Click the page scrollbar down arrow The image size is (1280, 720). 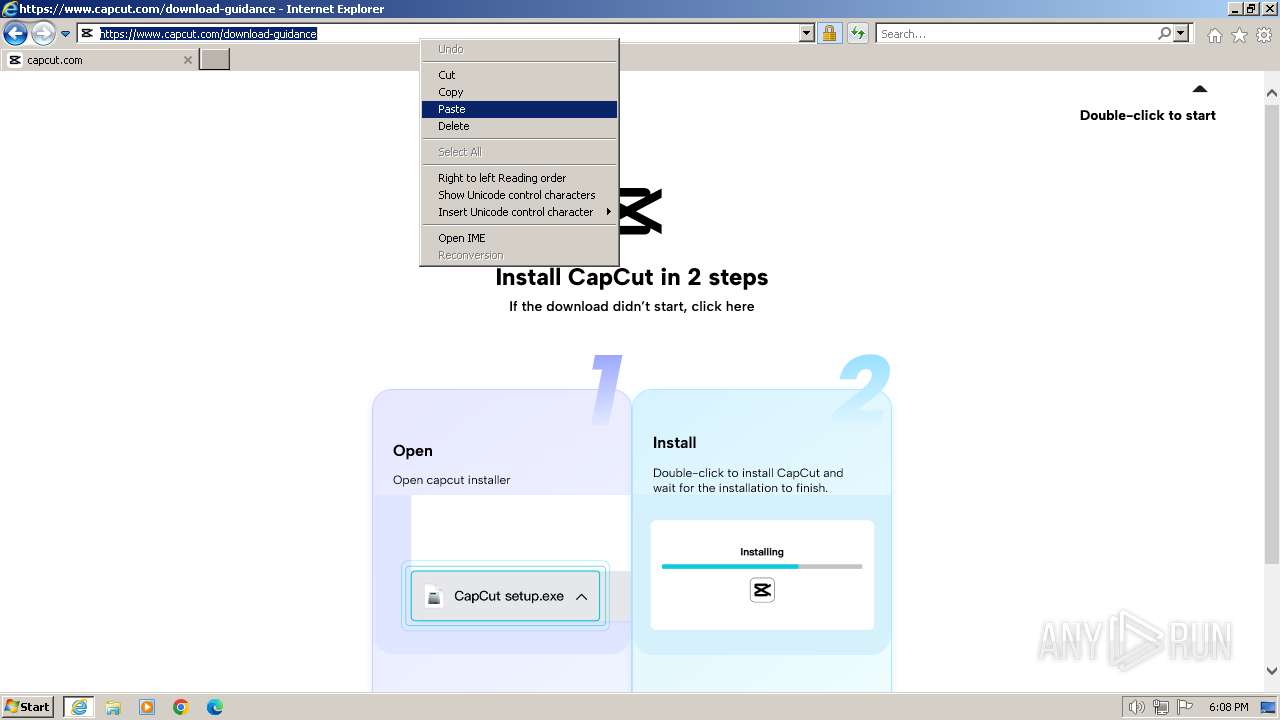click(1272, 671)
